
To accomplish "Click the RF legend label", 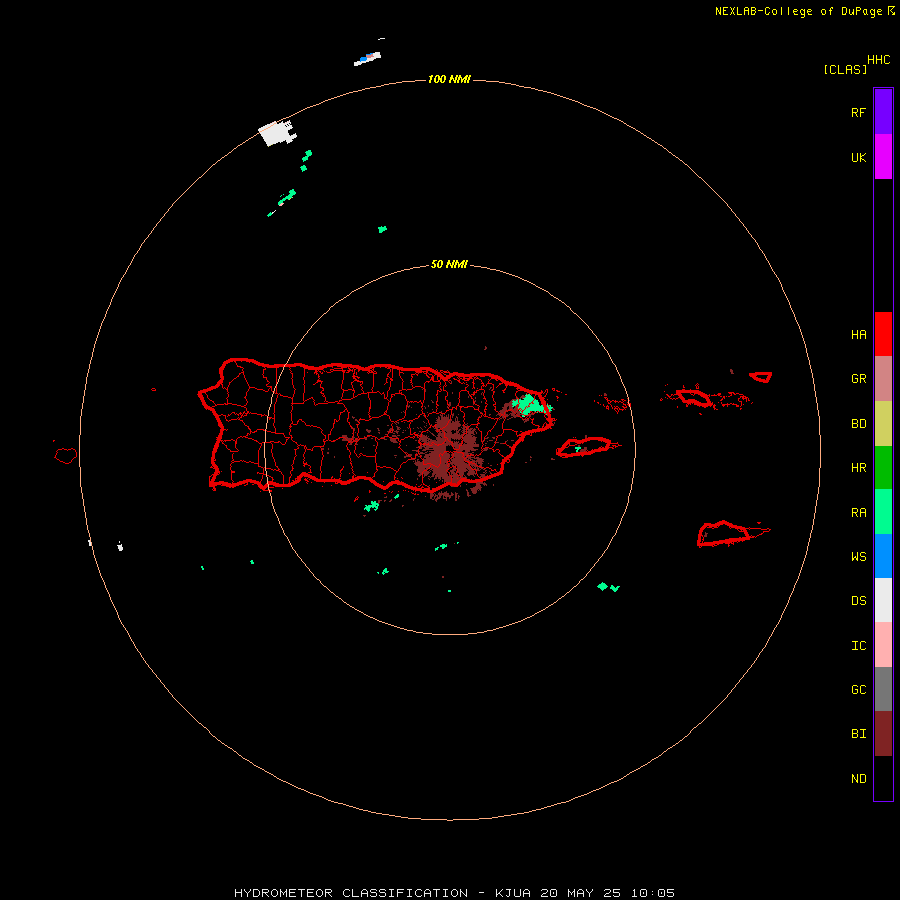I will point(858,112).
